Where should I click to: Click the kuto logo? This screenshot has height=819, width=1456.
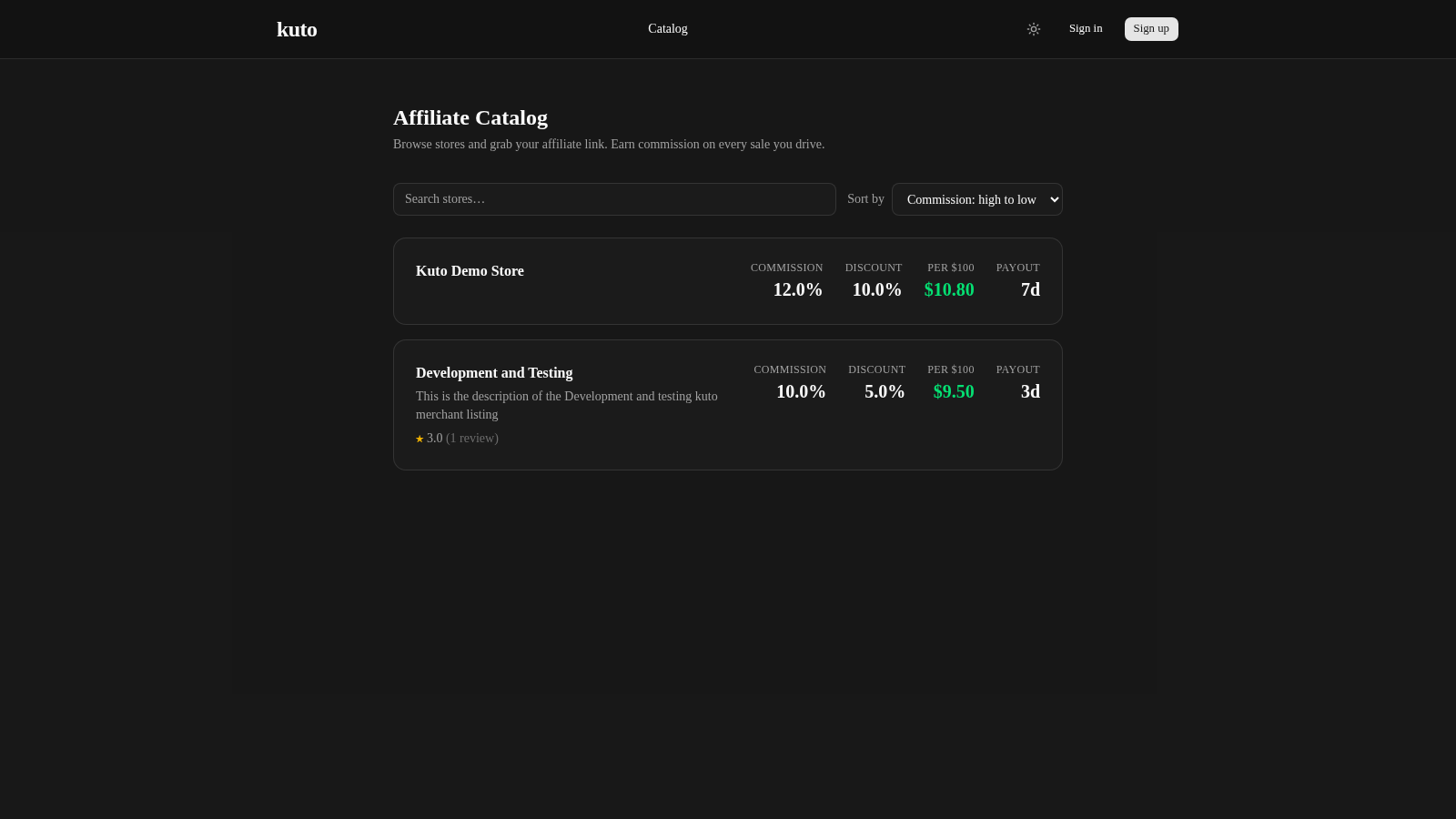297,29
